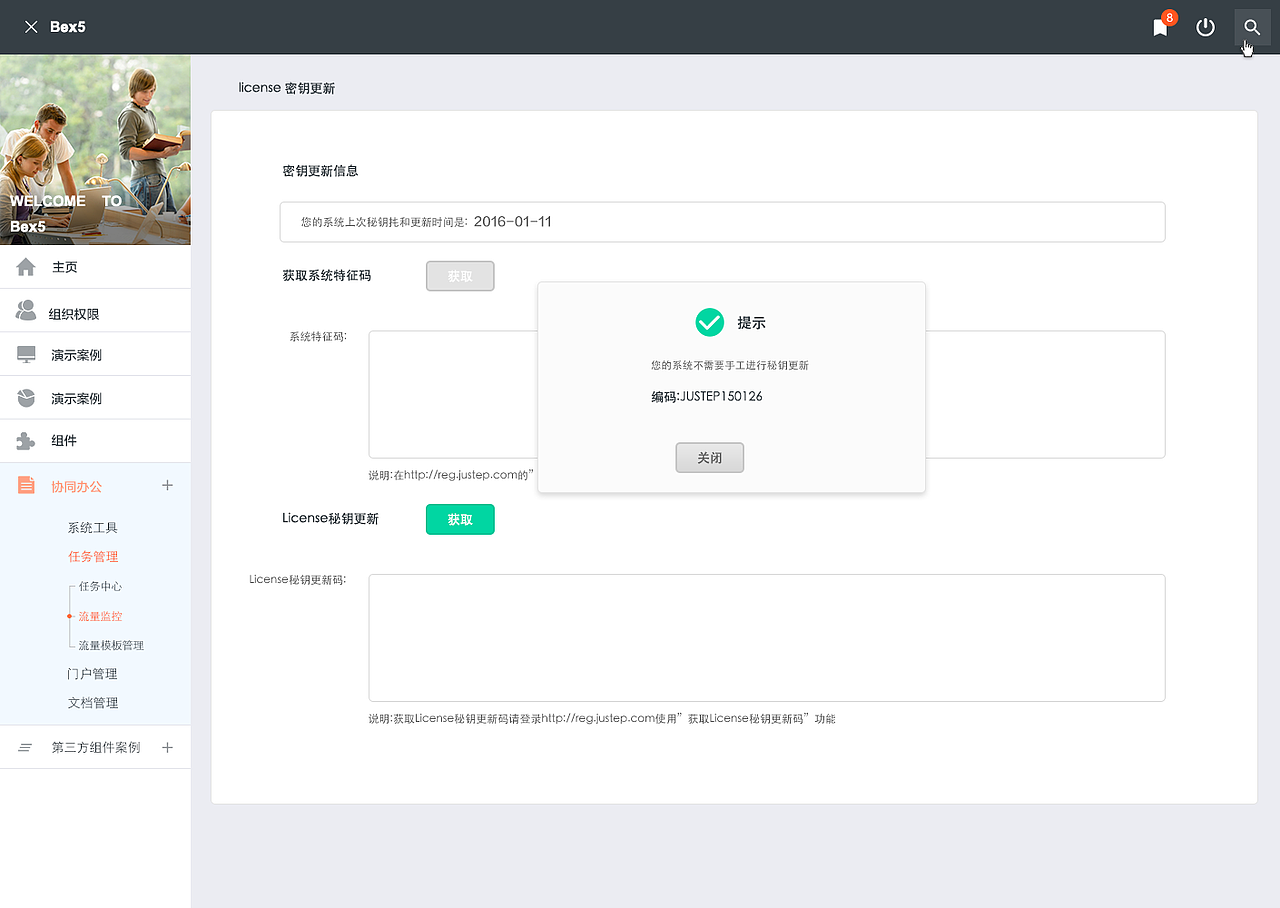
Task: Click the 系统特征码 text area
Action: point(767,394)
